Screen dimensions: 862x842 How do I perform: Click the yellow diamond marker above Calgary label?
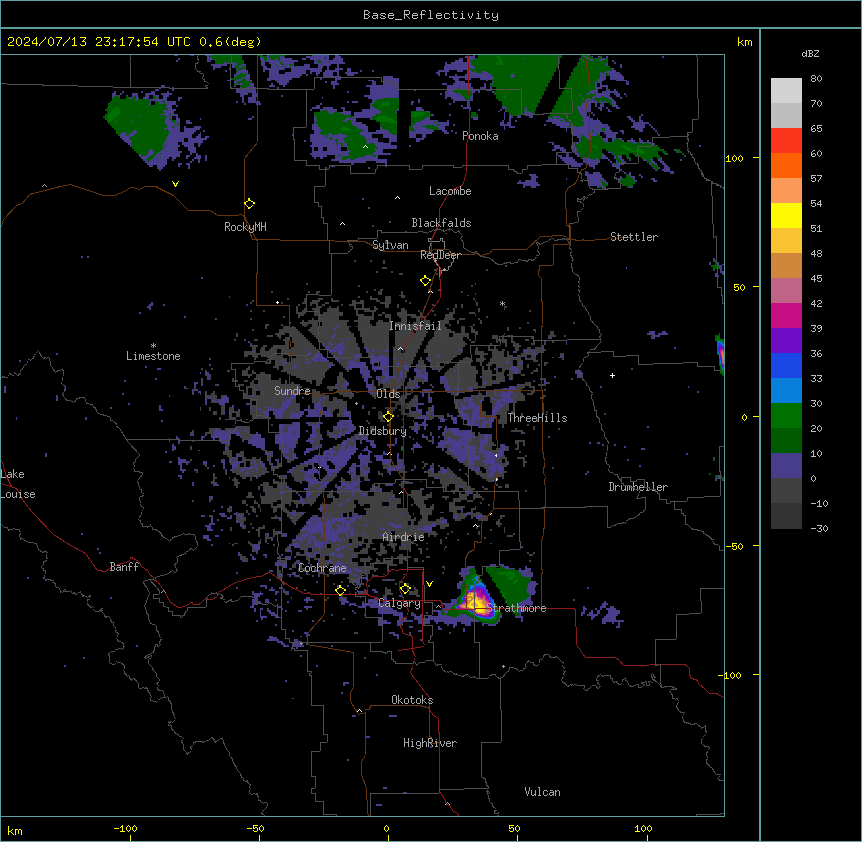pos(405,589)
